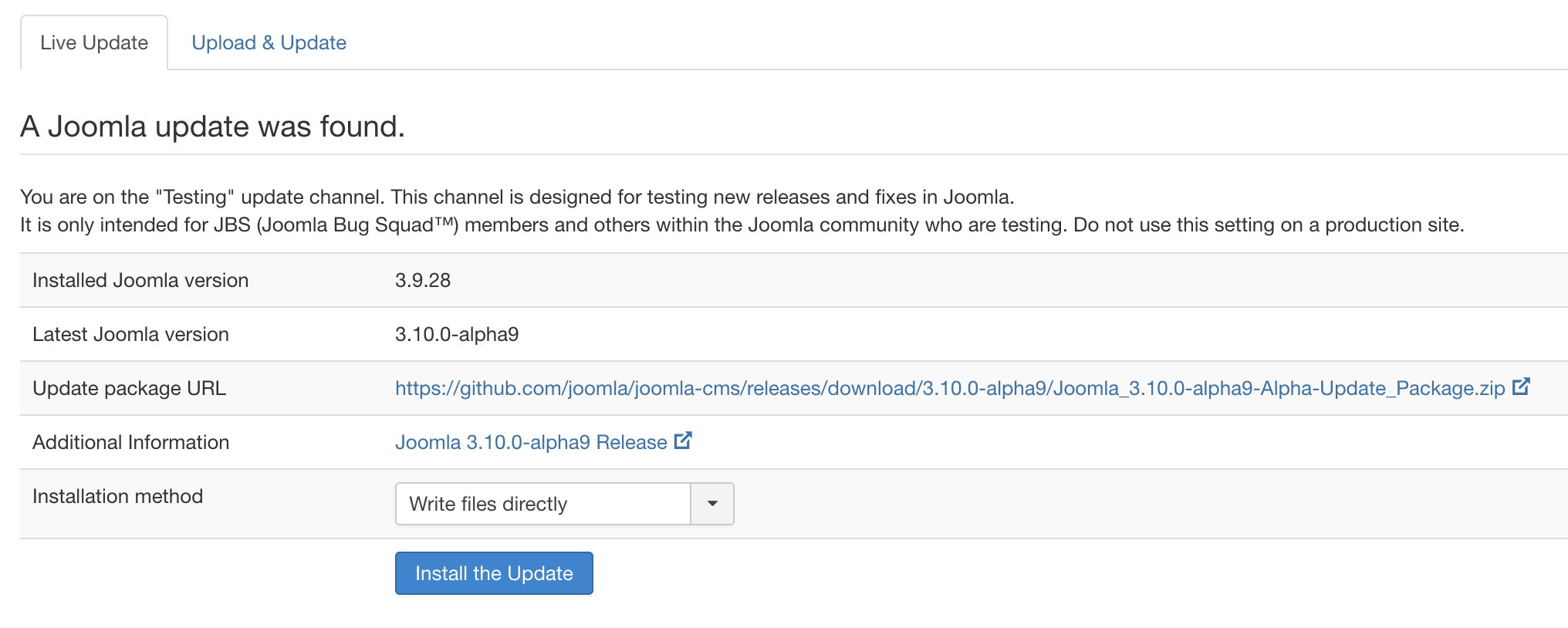
Task: Select latest version value 3.10.0-alpha9
Action: click(457, 334)
